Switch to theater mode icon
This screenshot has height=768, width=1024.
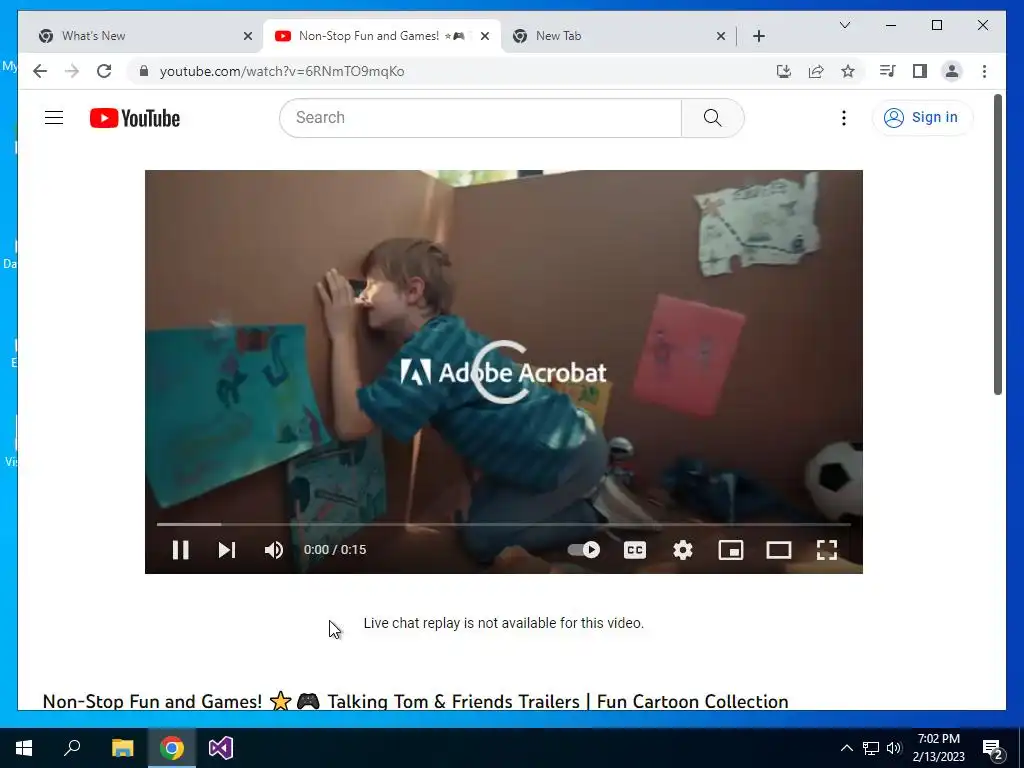coord(778,550)
